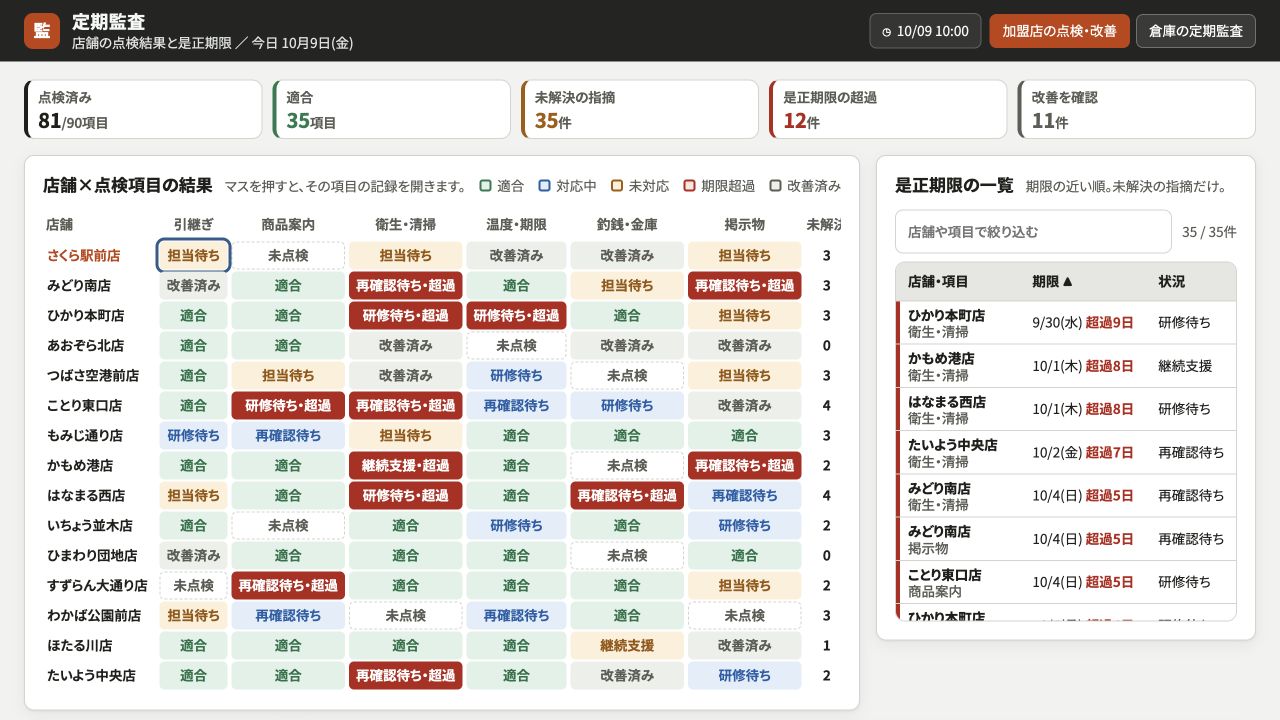1280x720 pixels.
Task: Open もみじ通り店's 引継ぎ 研修待ち cell
Action: 194,436
